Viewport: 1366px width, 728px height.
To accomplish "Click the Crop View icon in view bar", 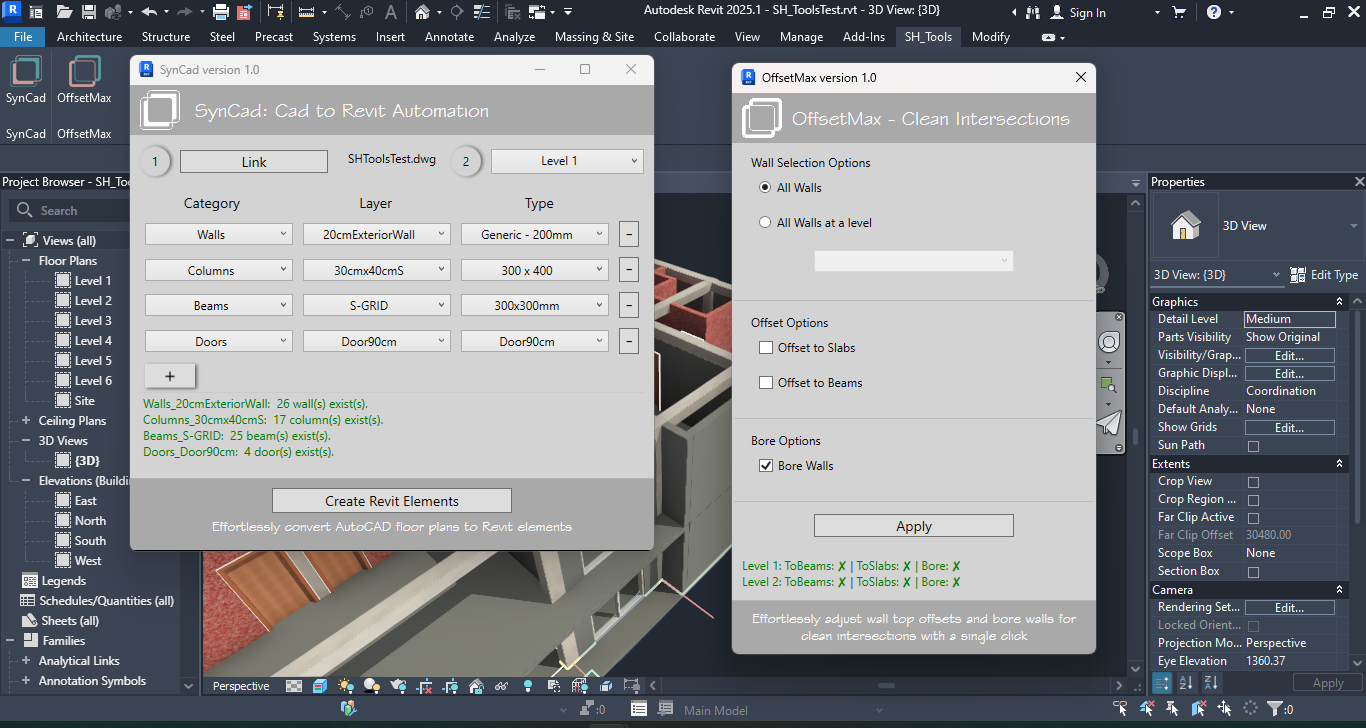I will pyautogui.click(x=424, y=686).
